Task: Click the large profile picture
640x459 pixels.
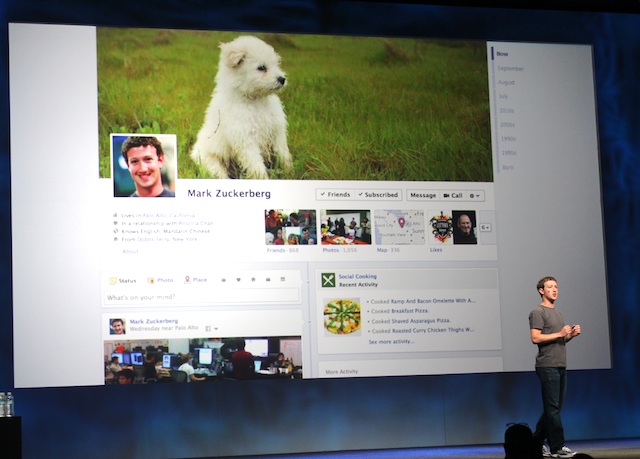Action: (144, 166)
